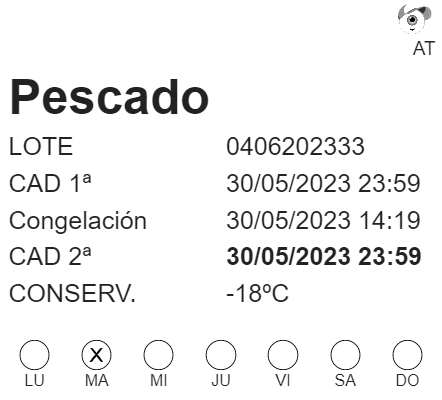Select the VI day circle
Screen dimensions: 442x400
[x=283, y=355]
